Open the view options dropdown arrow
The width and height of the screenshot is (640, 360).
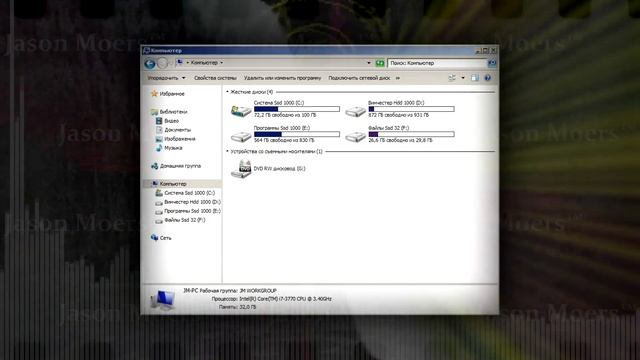(463, 78)
